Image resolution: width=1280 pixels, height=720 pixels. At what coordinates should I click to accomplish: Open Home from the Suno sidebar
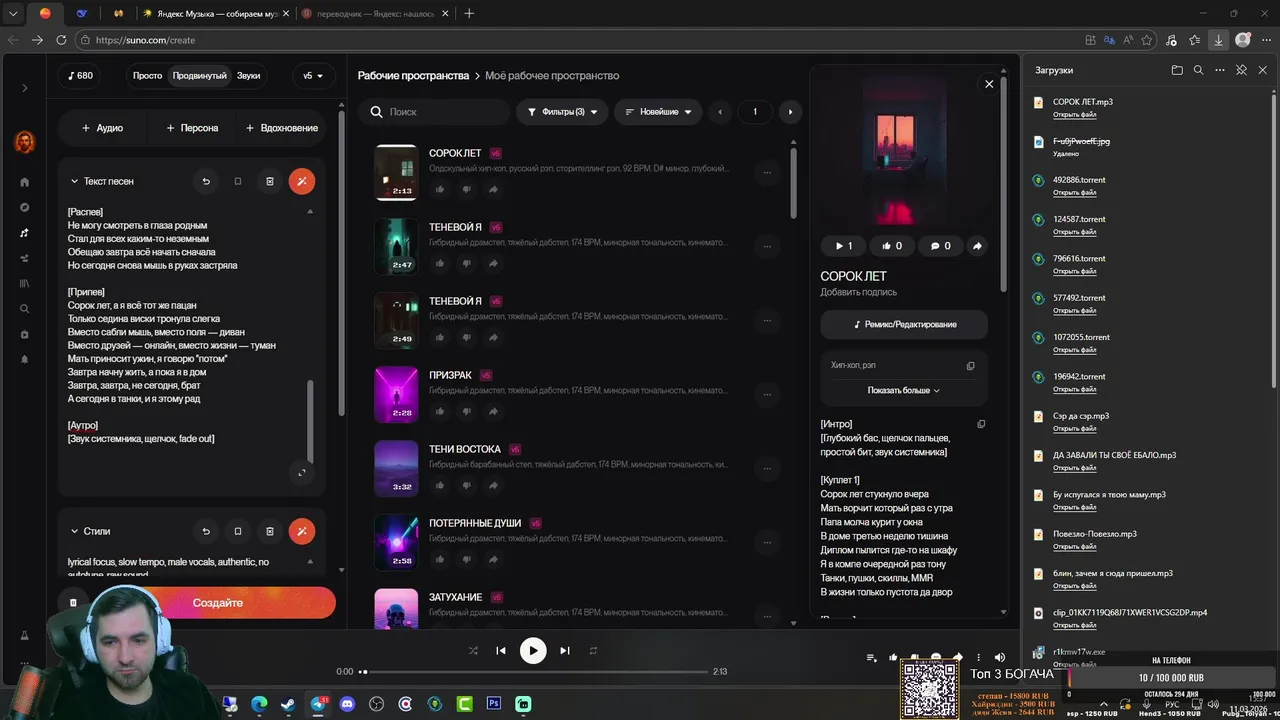[x=25, y=182]
